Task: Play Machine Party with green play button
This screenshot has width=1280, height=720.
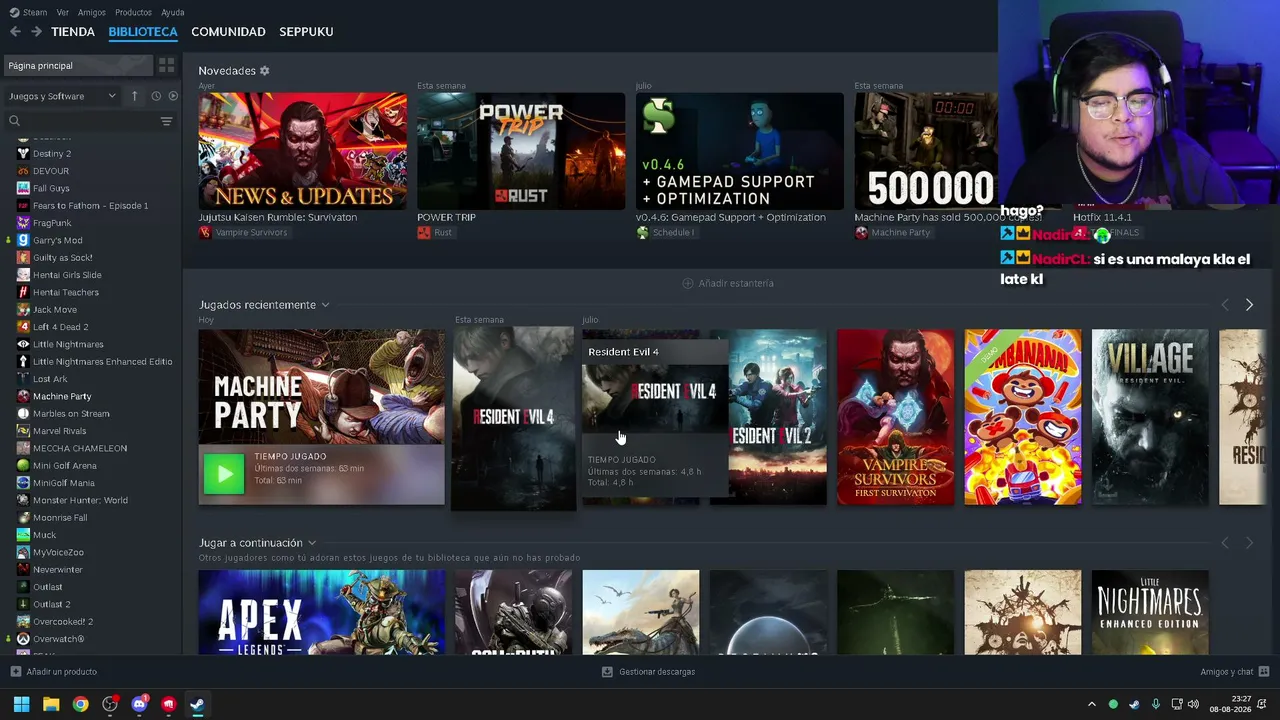Action: point(223,474)
